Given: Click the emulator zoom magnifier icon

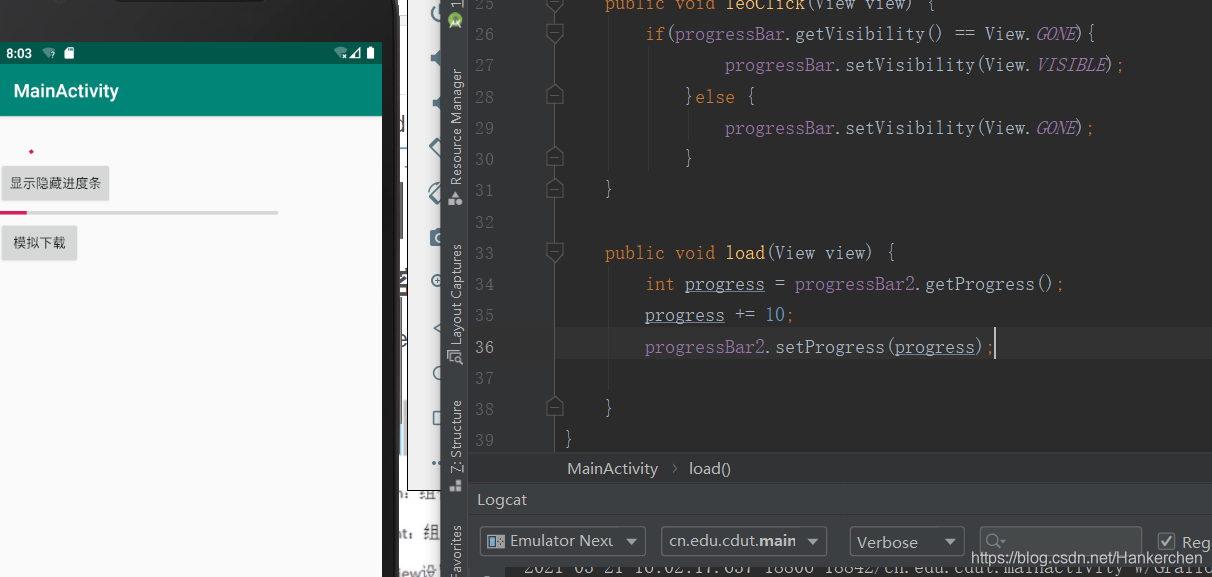Looking at the screenshot, I should pos(436,282).
